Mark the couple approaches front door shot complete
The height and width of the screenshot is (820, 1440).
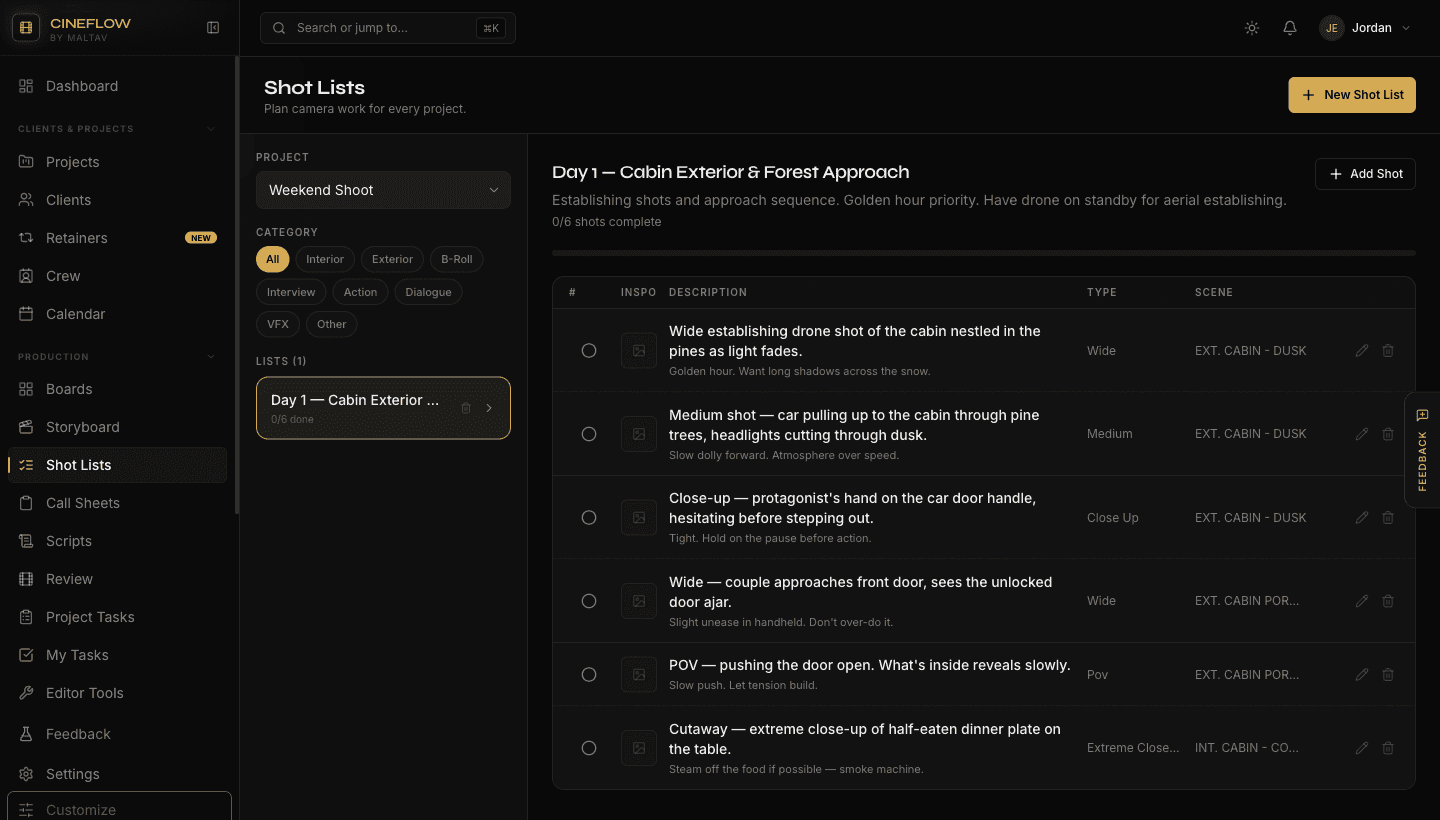[589, 601]
